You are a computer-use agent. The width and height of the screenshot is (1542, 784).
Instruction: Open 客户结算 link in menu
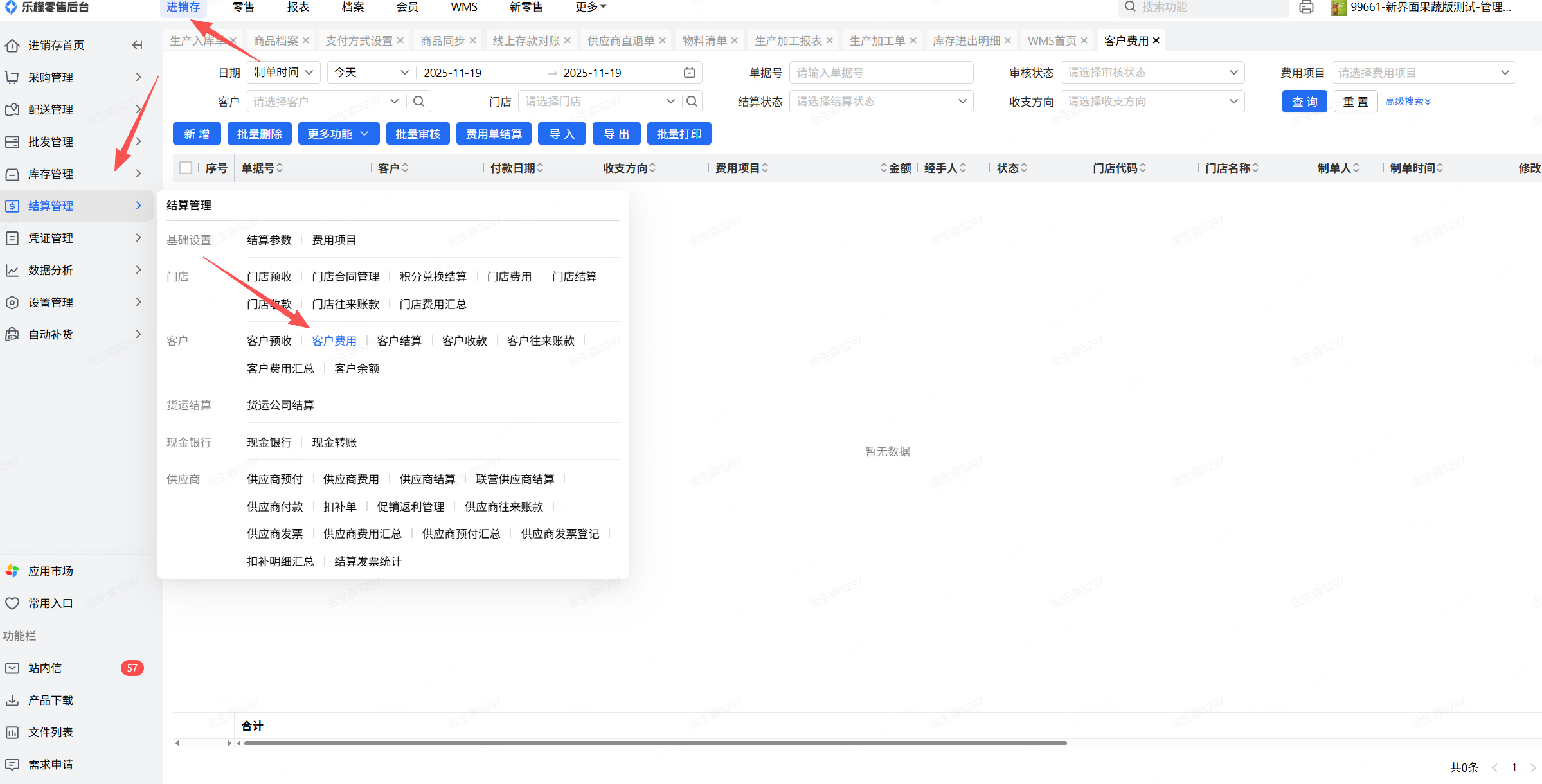click(x=399, y=341)
